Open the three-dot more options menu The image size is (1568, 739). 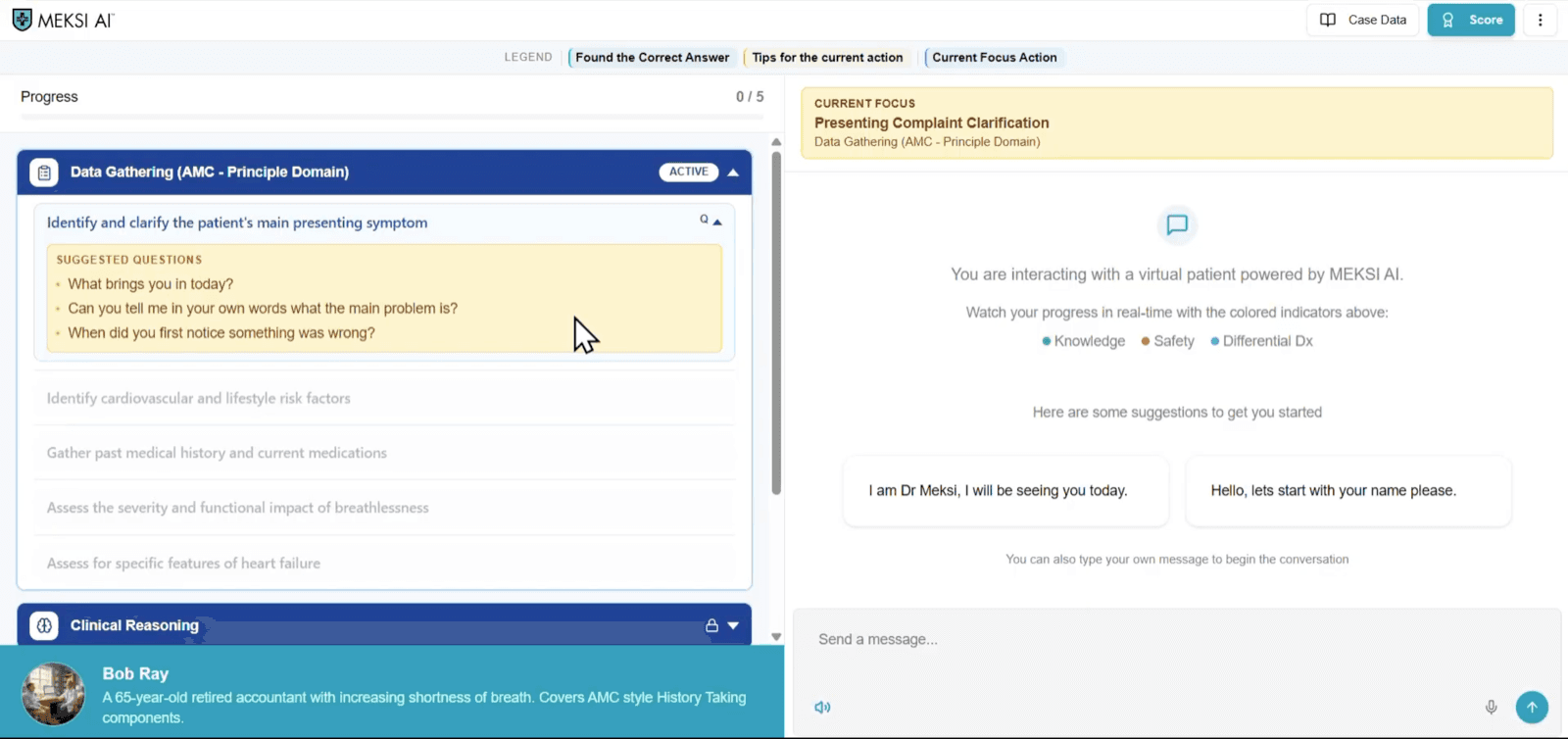[1540, 20]
